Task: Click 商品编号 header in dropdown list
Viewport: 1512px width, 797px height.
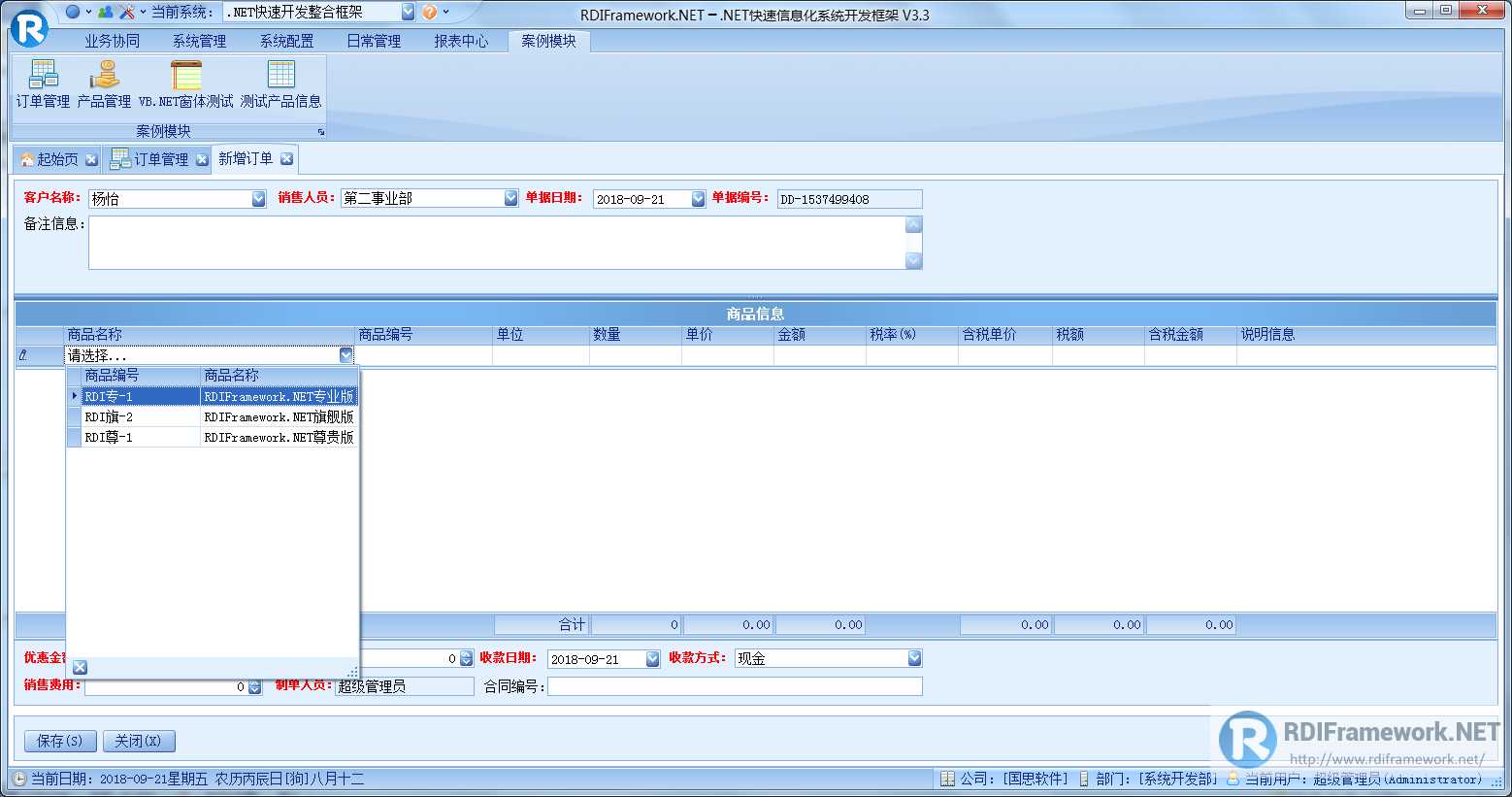Action: pyautogui.click(x=141, y=376)
